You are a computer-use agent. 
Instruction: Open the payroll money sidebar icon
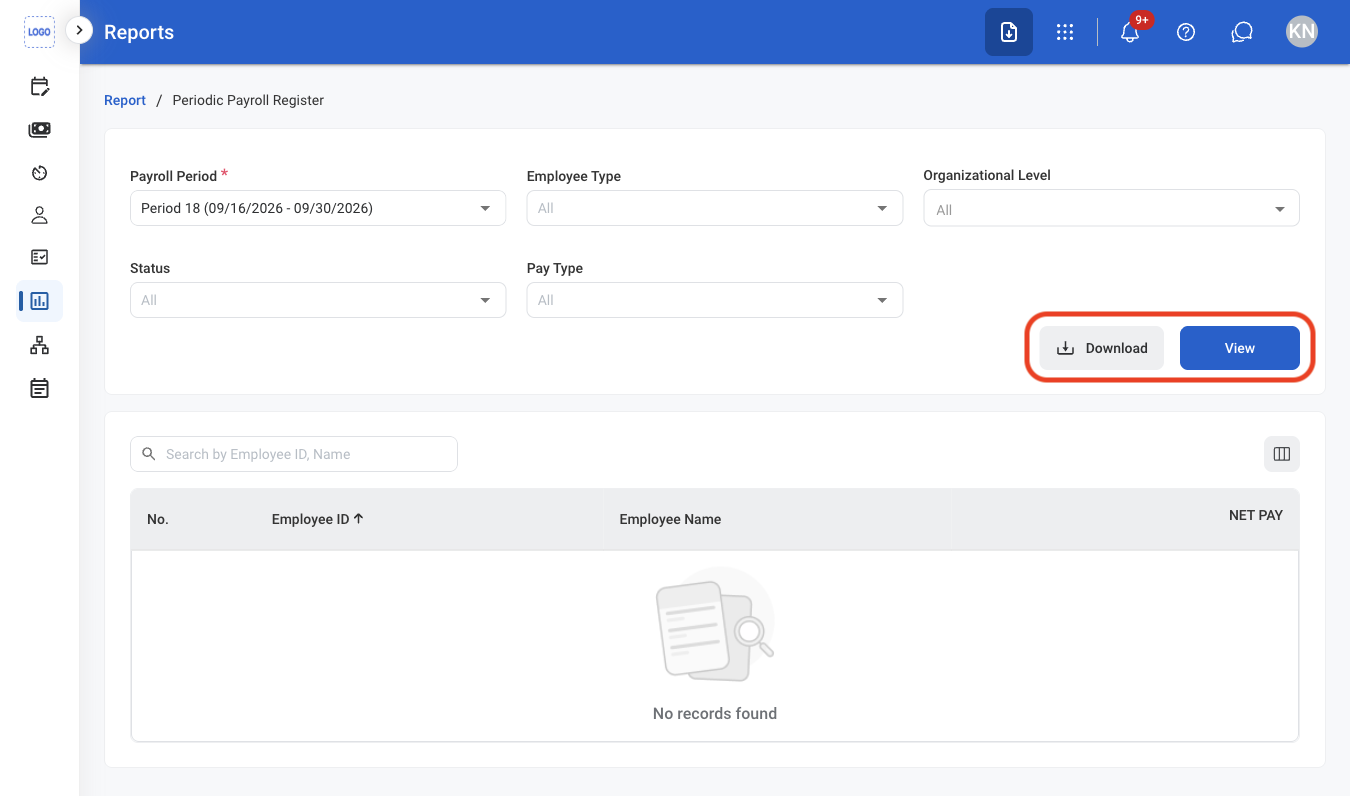point(39,130)
